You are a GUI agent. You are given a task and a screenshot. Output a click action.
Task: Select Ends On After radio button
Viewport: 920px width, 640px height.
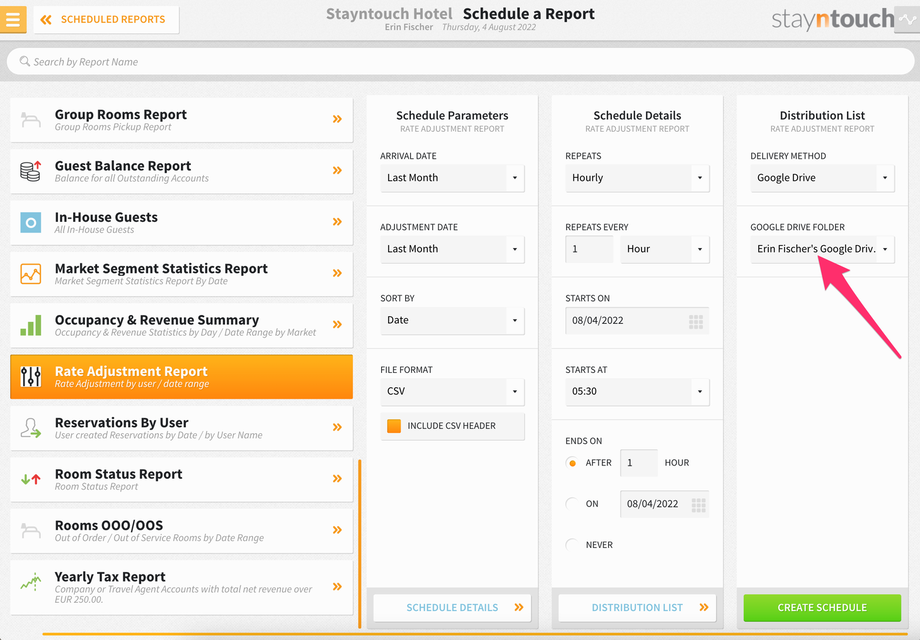tap(572, 463)
